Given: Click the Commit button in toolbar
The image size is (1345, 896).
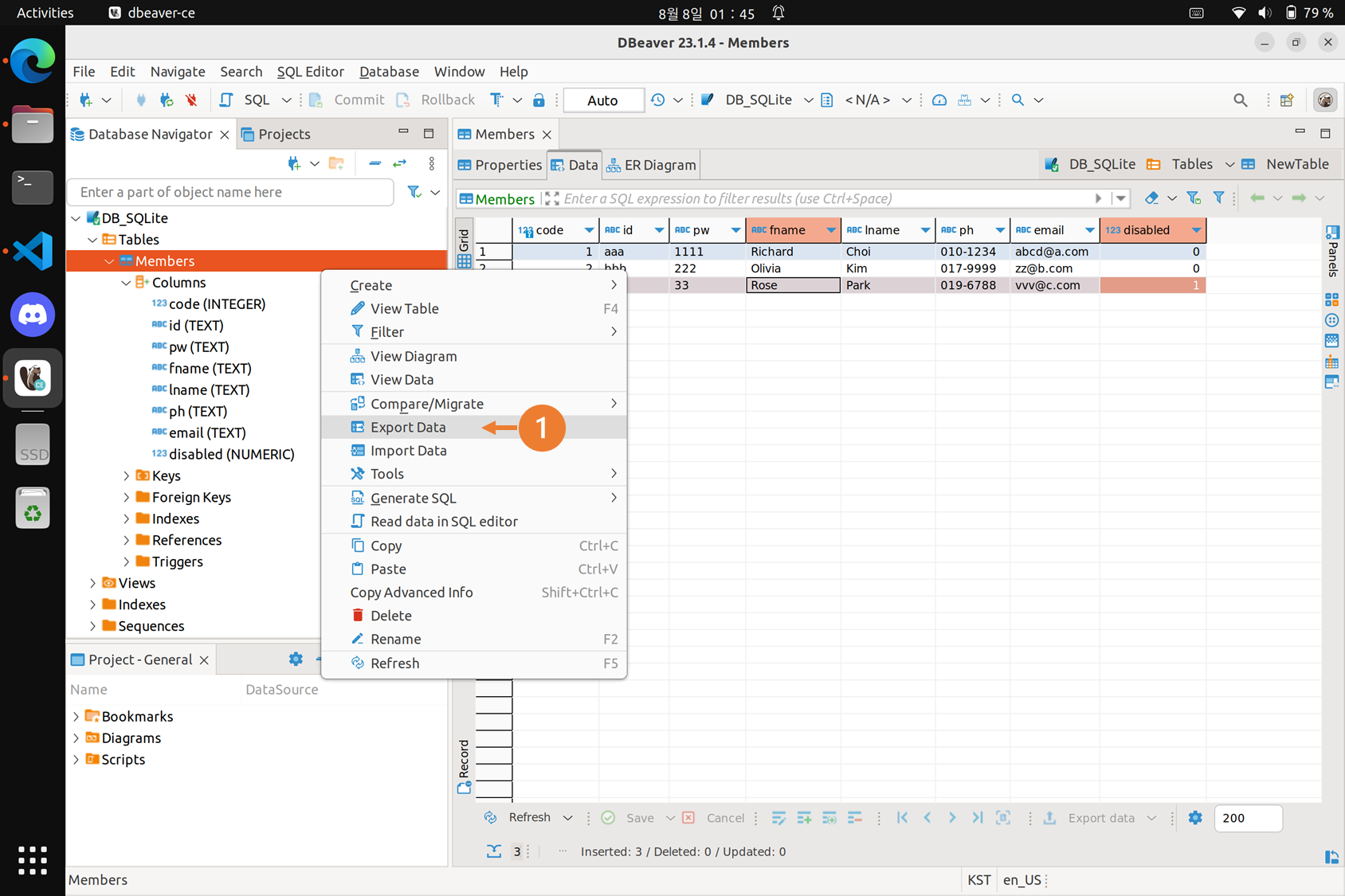Looking at the screenshot, I should [347, 100].
